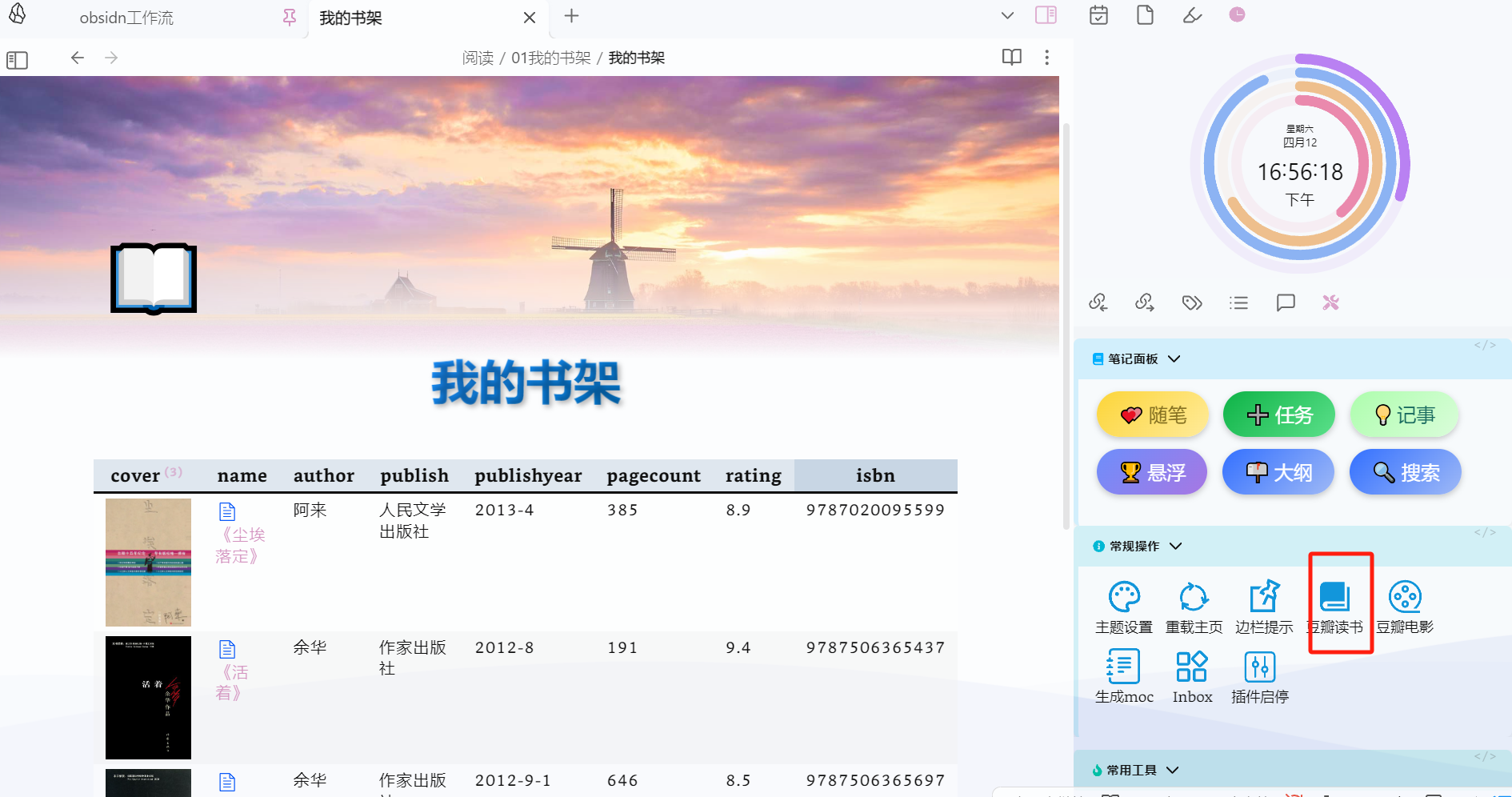Click the 重载主页 reload icon
This screenshot has height=797, width=1512.
[x=1194, y=597]
